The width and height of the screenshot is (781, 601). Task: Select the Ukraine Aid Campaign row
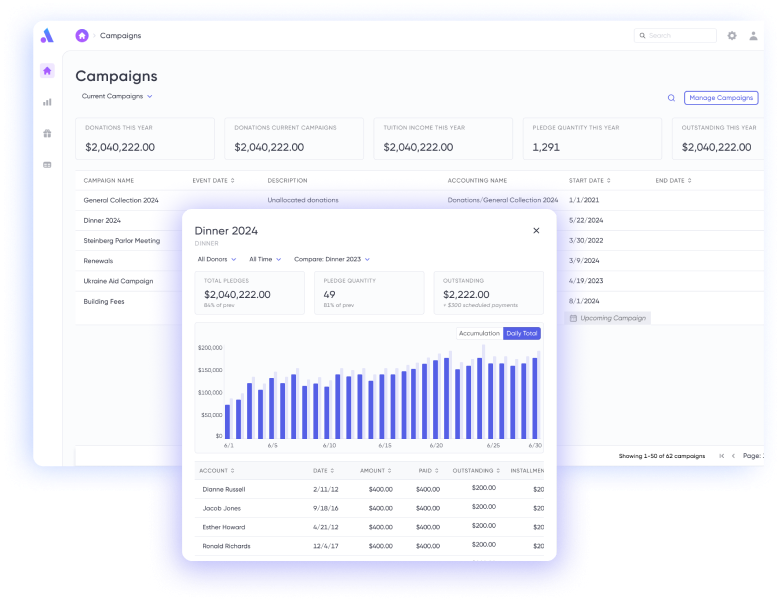tap(118, 281)
